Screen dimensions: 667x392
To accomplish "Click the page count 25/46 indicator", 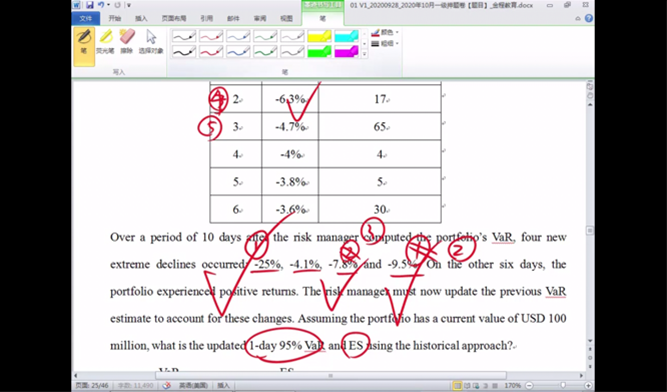I will tap(92, 386).
